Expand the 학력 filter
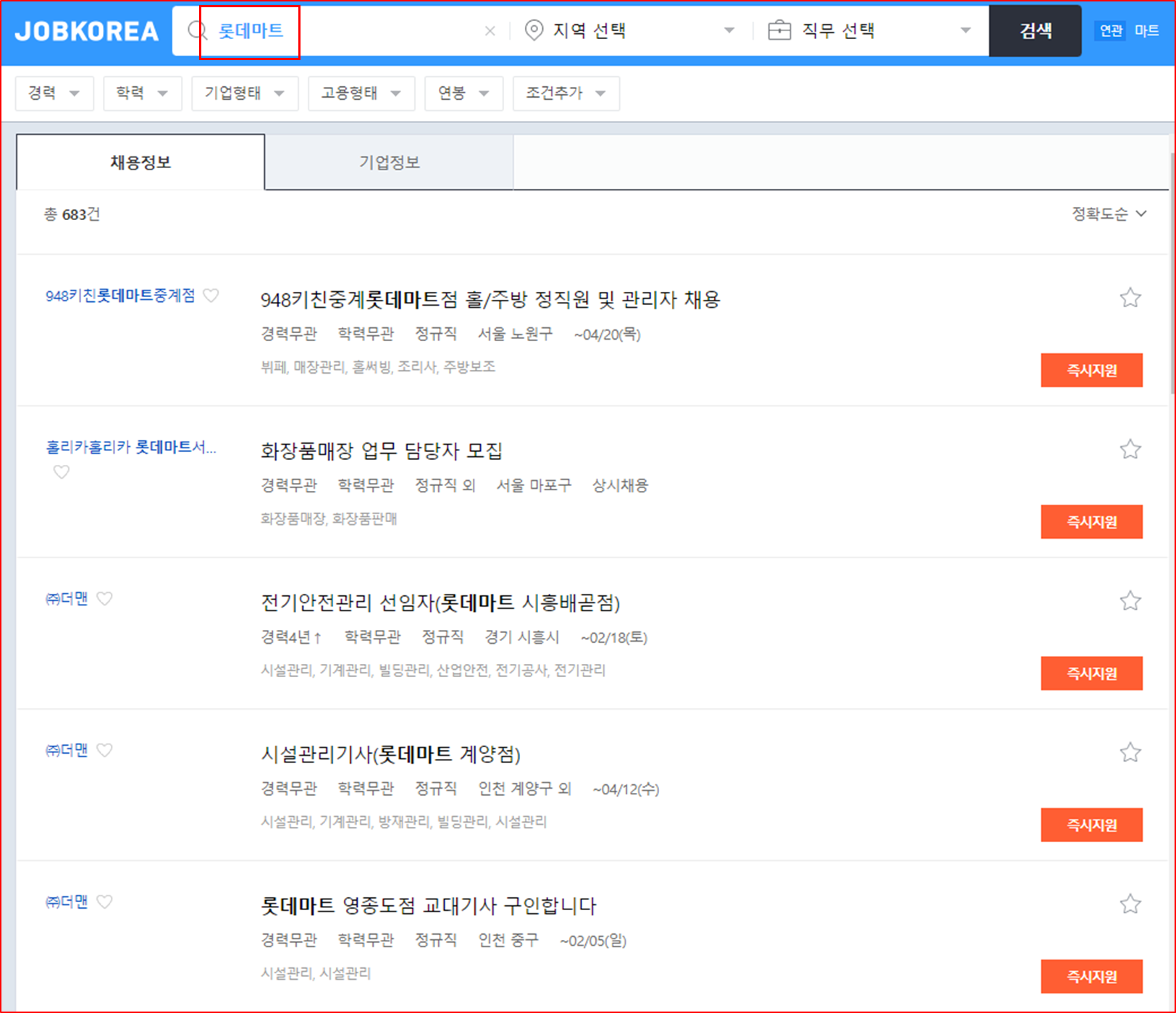 click(142, 93)
